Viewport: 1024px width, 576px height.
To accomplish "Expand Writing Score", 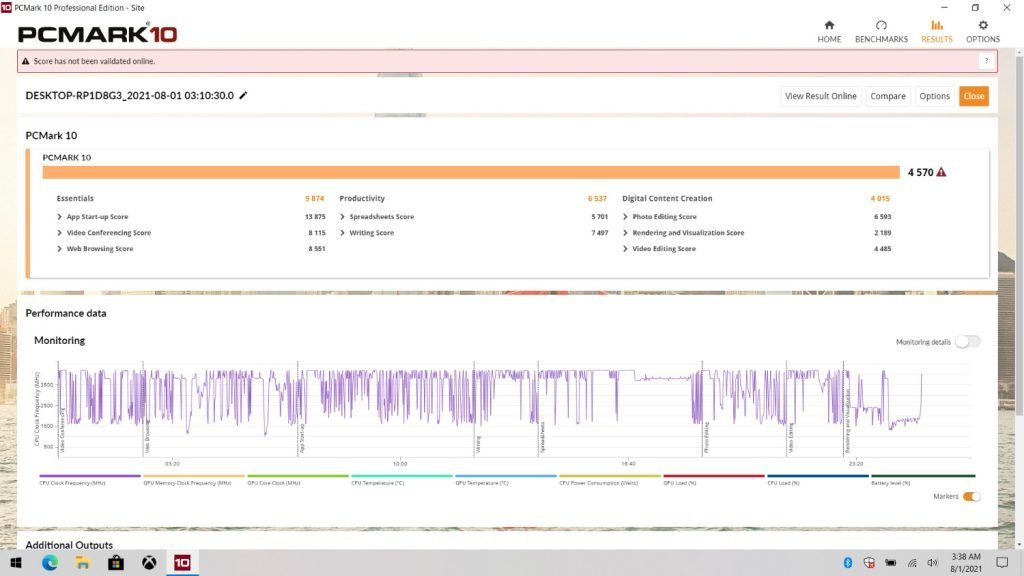I will pyautogui.click(x=342, y=232).
